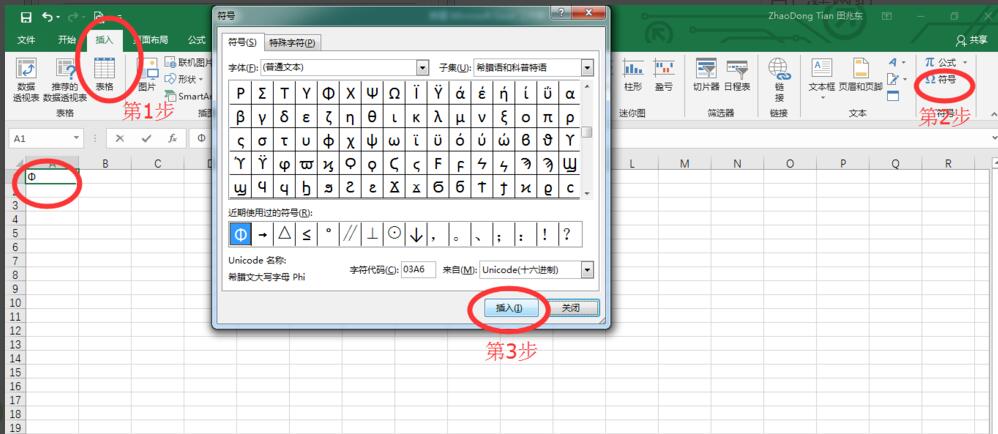
Task: Collapse the ribbon with the chevron arrow
Action: 993,113
